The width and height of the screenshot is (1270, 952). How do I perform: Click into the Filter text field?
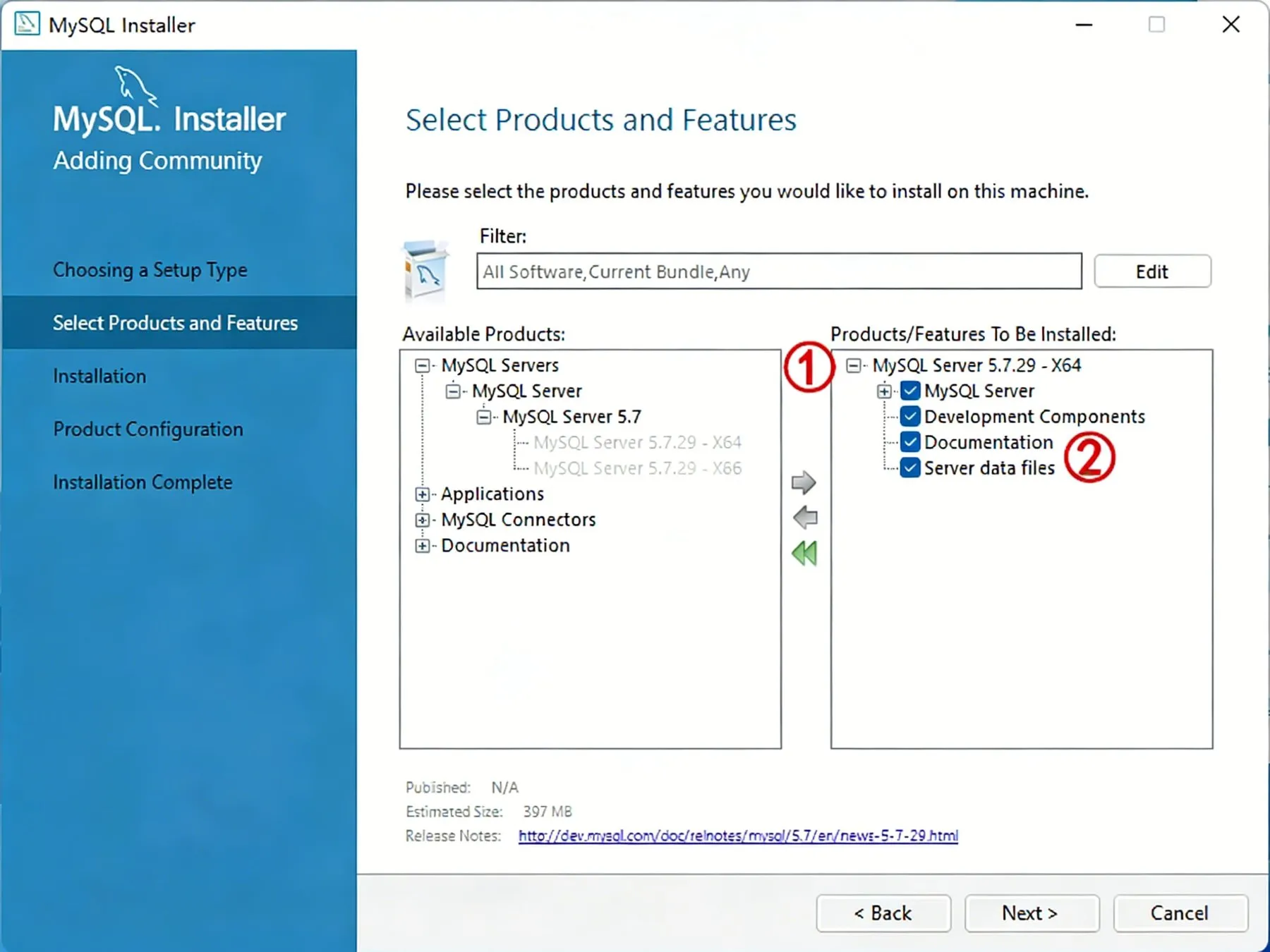pos(779,271)
